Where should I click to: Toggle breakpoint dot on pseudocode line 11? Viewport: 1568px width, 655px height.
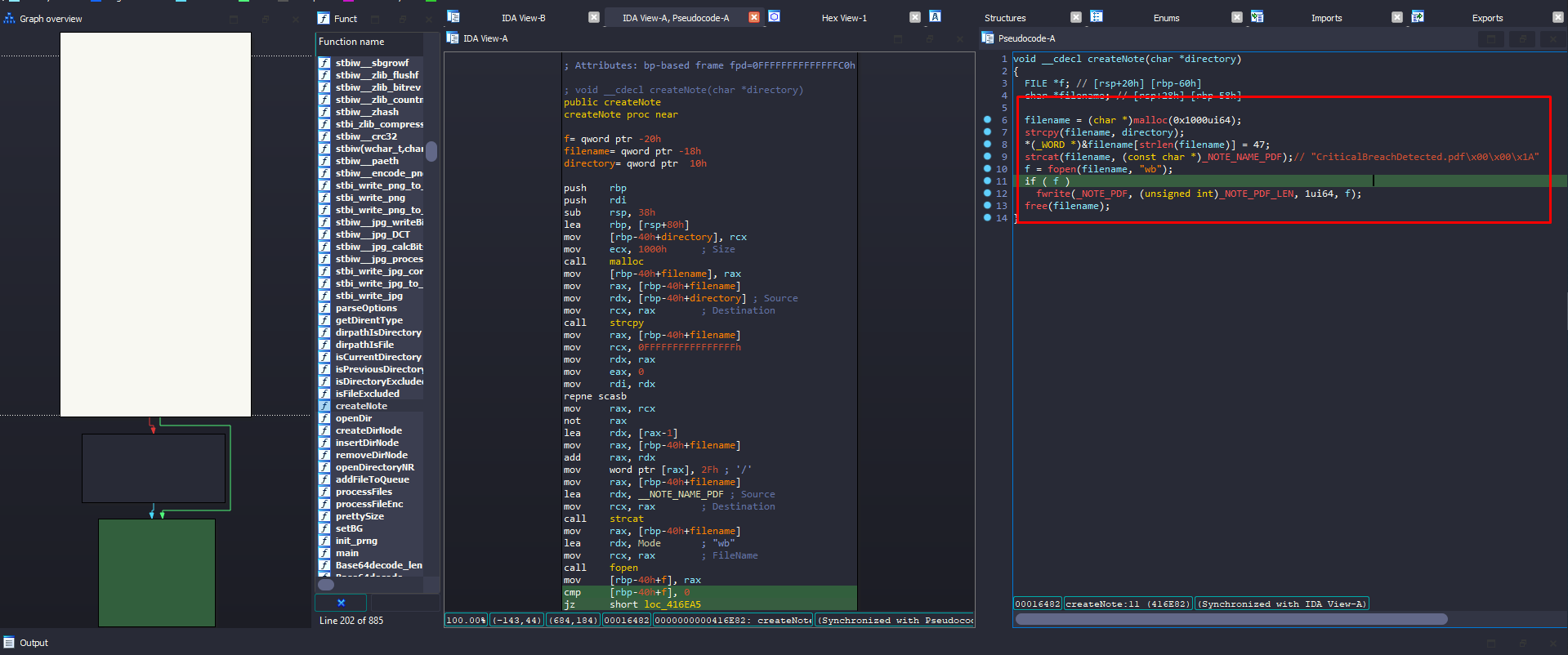point(987,181)
